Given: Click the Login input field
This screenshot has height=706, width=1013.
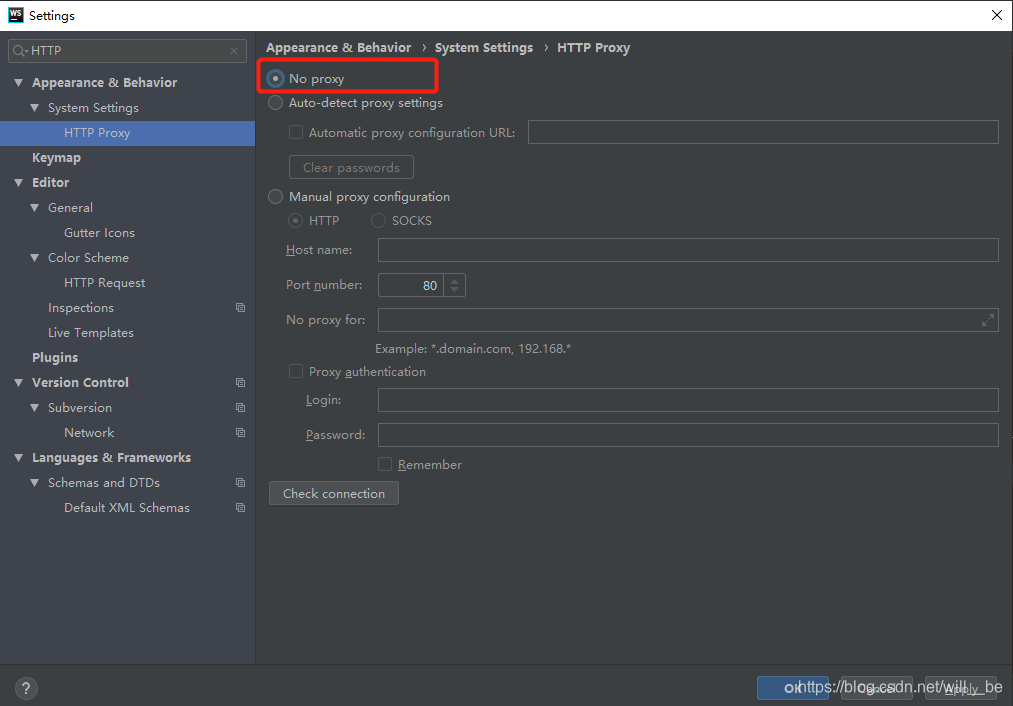Looking at the screenshot, I should click(x=688, y=400).
